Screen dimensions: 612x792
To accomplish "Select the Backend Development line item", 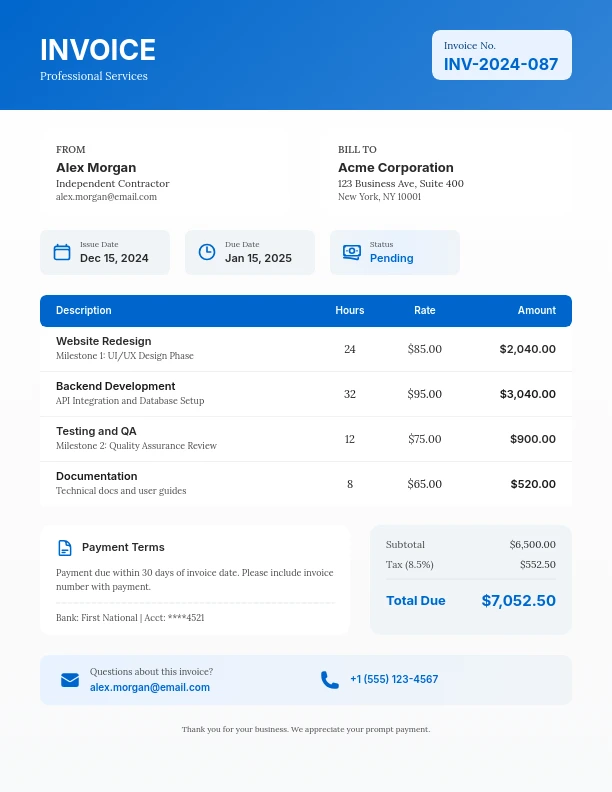I will (115, 386).
